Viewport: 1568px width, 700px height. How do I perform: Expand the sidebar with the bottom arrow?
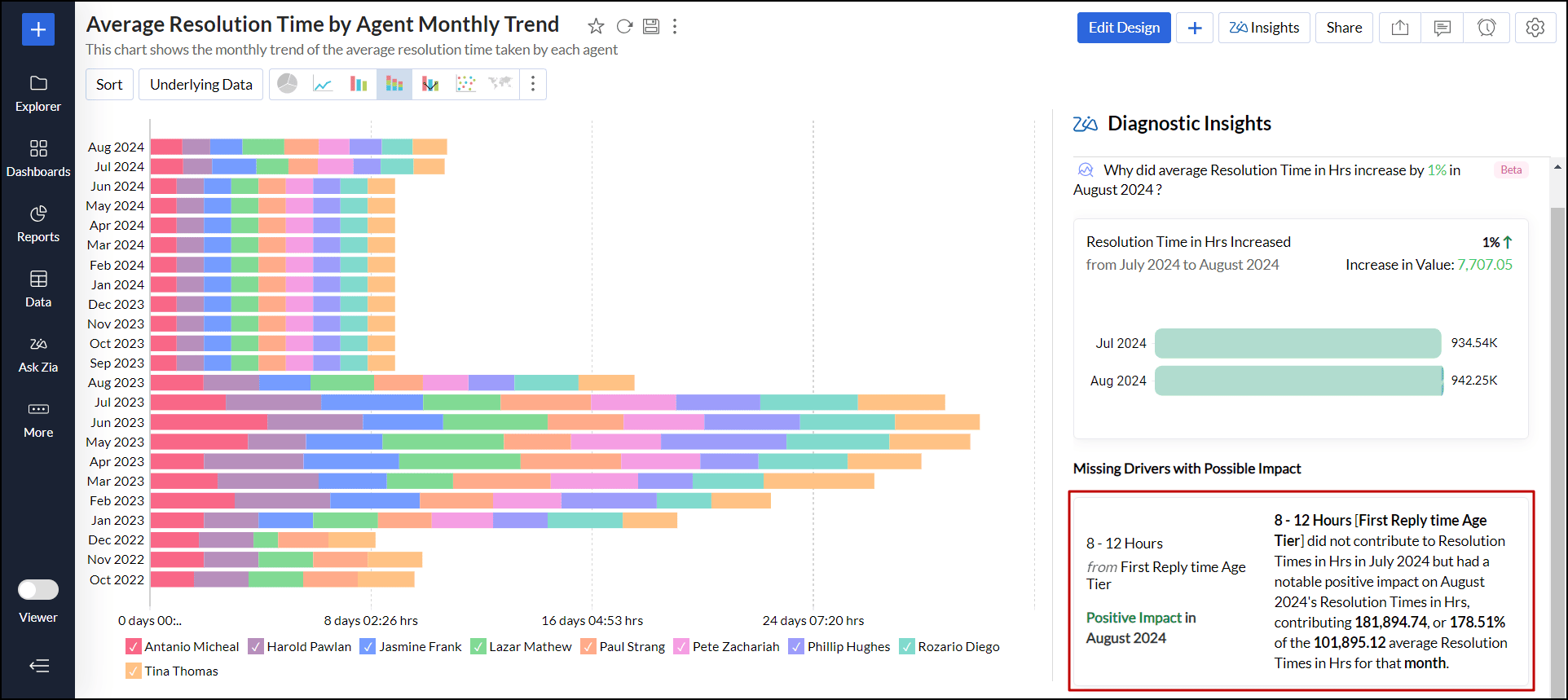coord(38,666)
